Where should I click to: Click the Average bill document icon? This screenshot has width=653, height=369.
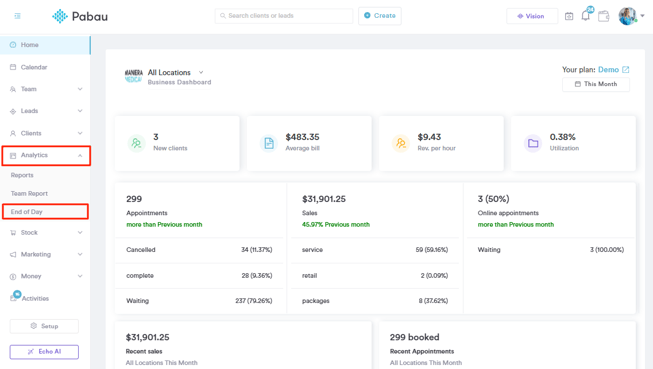(x=269, y=143)
